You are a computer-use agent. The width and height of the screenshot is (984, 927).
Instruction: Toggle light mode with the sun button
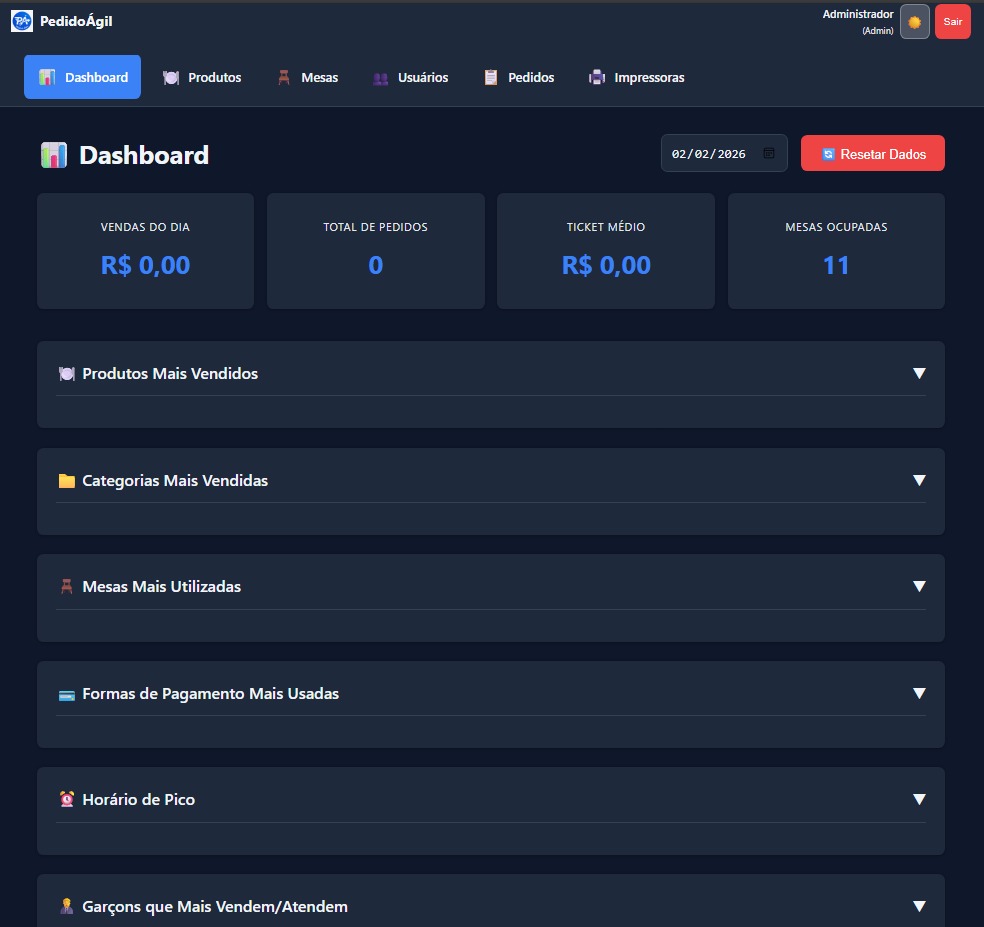915,21
